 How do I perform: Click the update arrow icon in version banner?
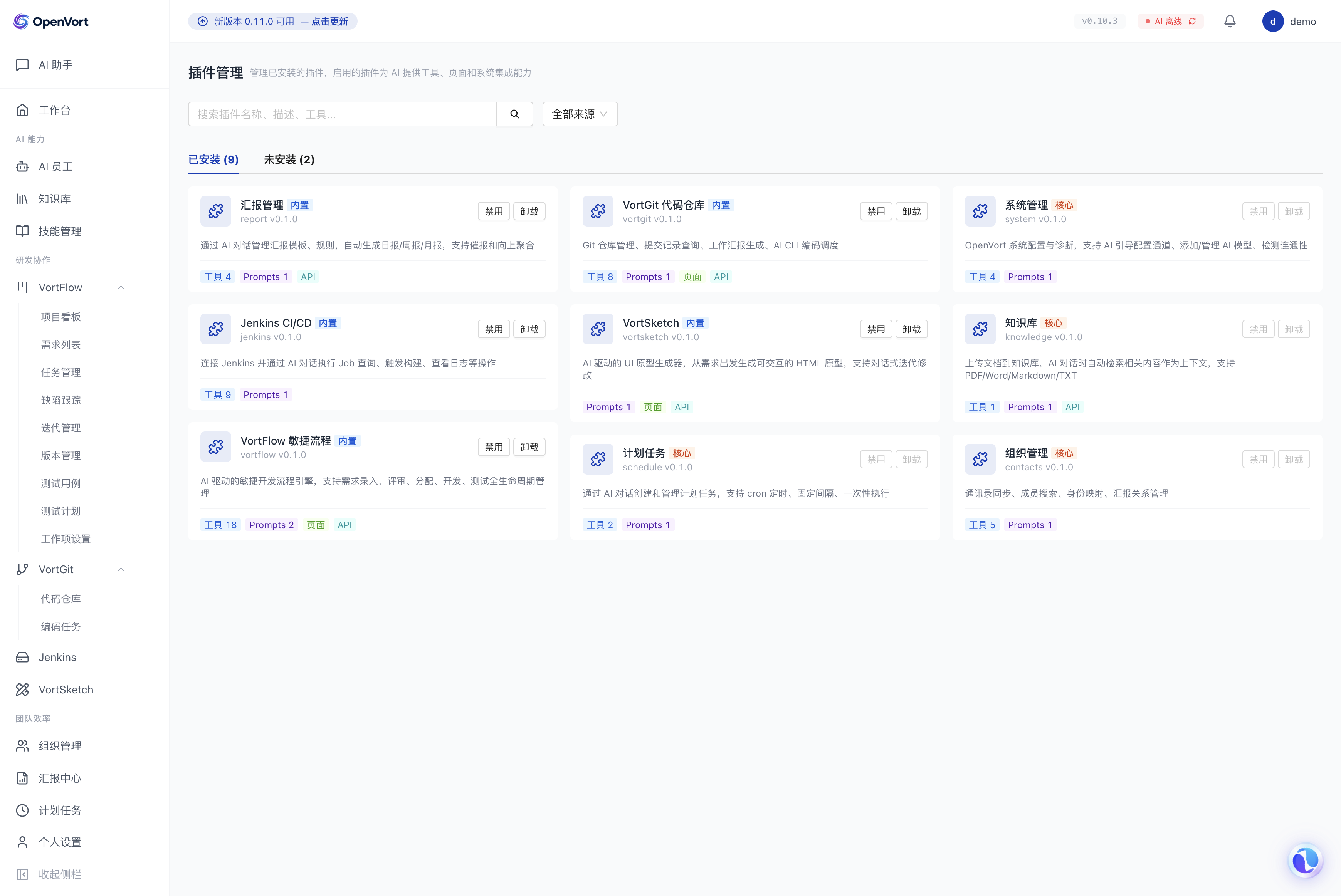(x=202, y=21)
